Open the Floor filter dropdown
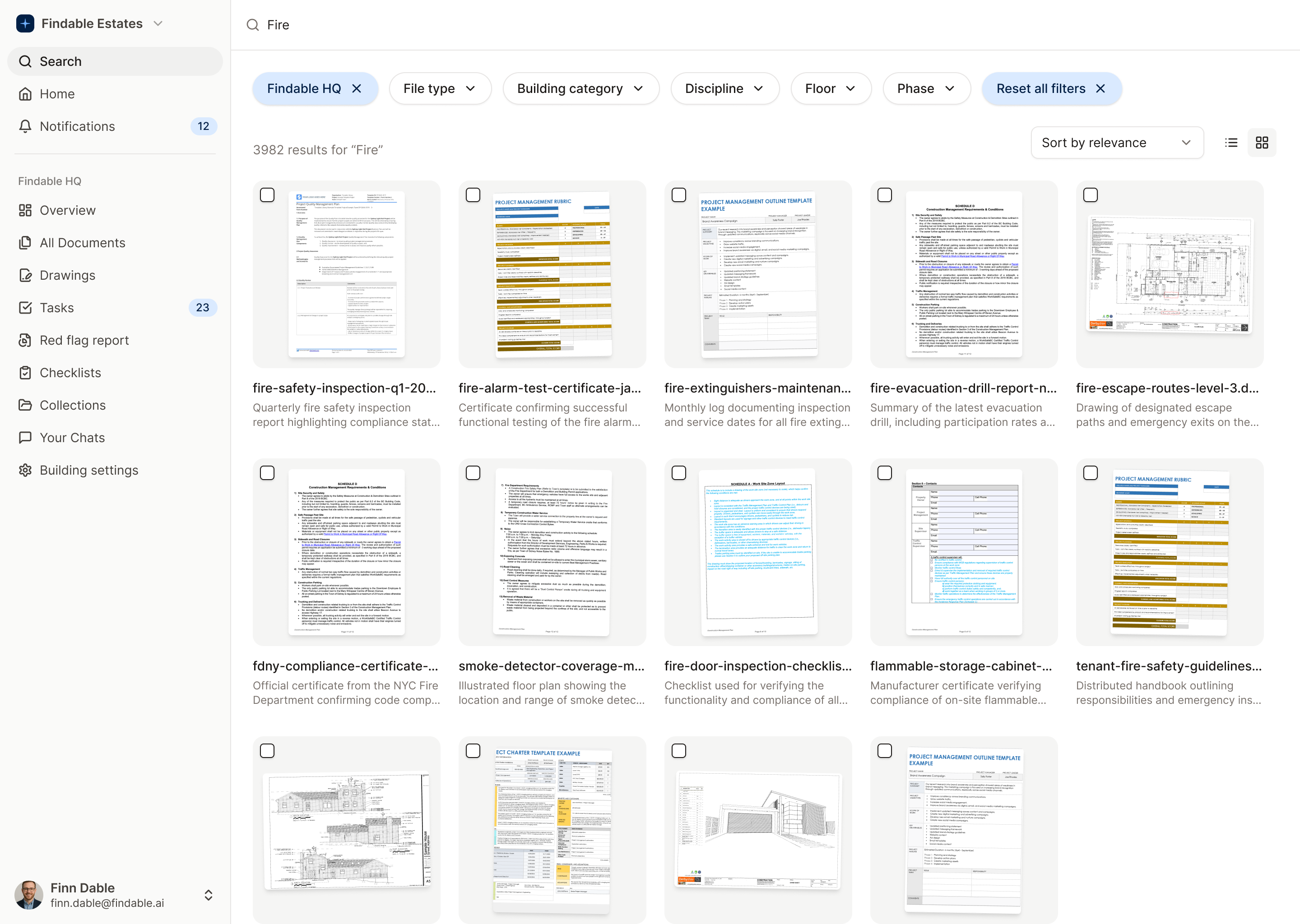1300x924 pixels. point(831,89)
